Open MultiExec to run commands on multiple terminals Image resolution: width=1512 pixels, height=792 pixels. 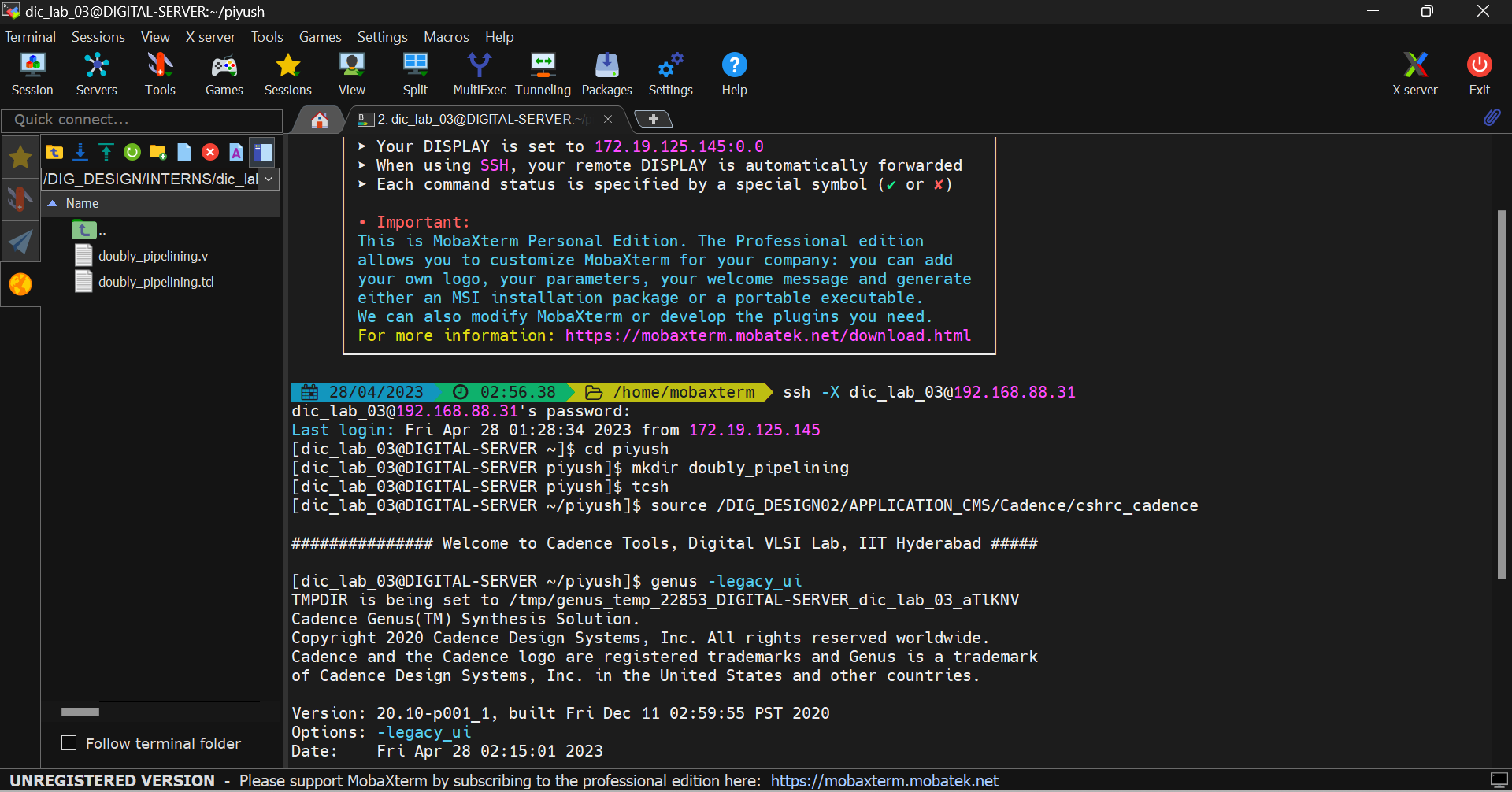(479, 73)
